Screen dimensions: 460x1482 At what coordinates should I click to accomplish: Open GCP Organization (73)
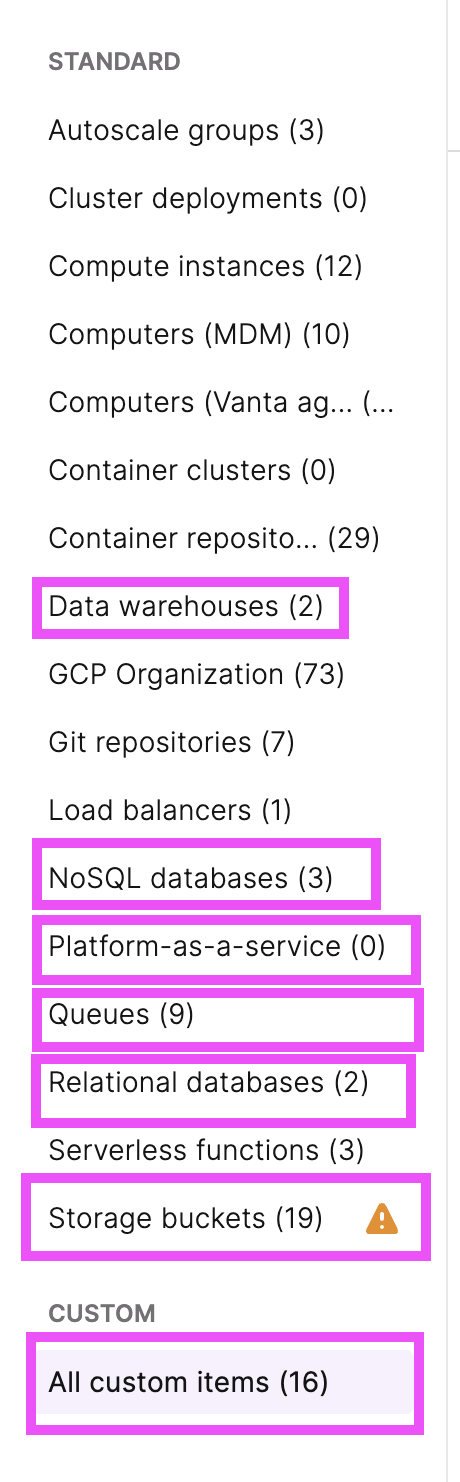(x=196, y=674)
